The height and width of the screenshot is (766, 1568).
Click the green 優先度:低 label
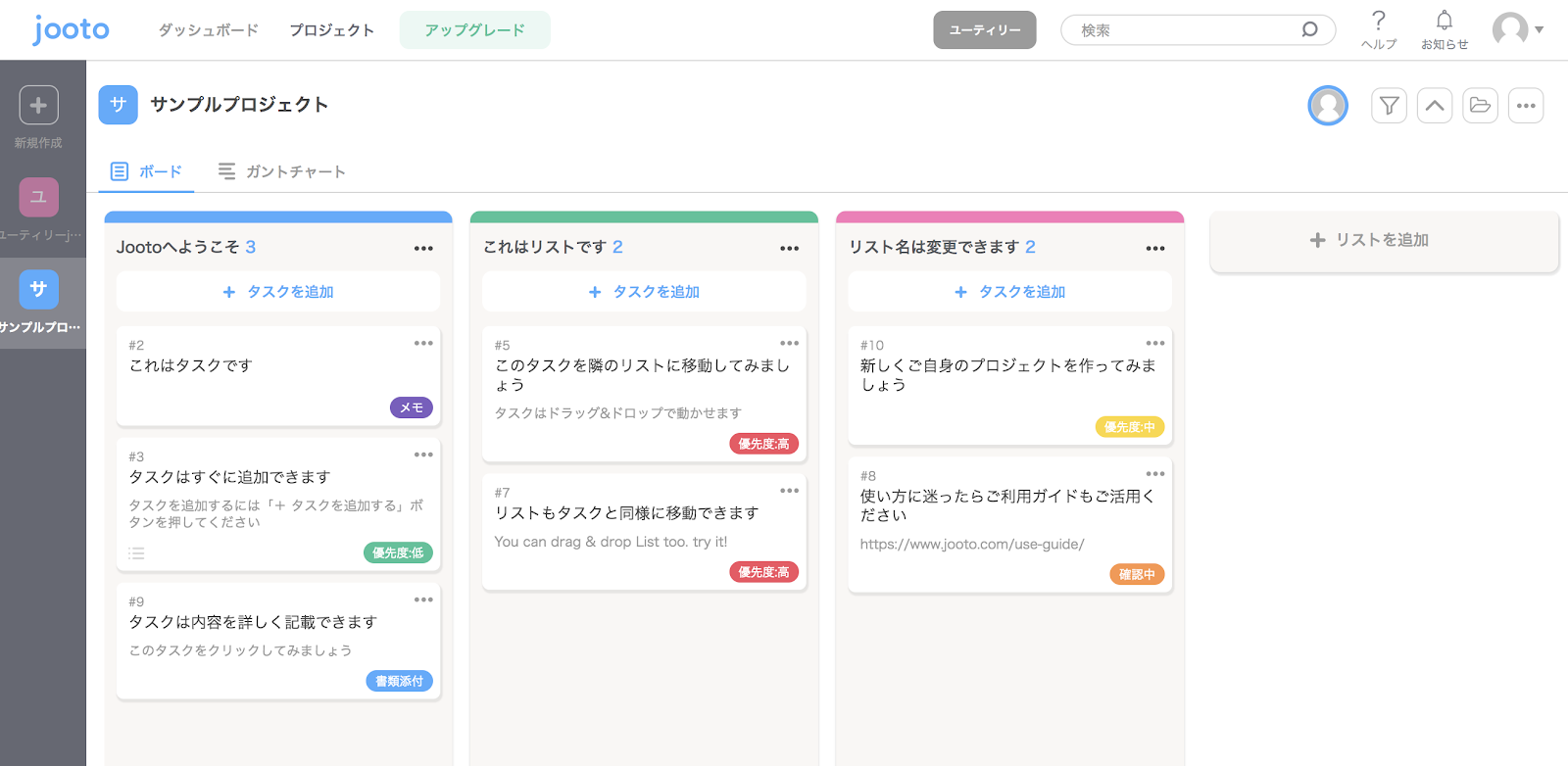pyautogui.click(x=398, y=552)
